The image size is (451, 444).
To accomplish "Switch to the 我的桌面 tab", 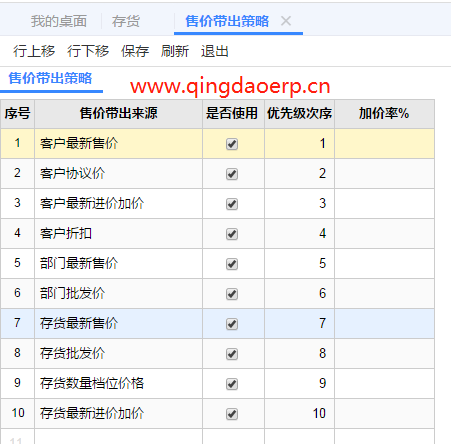I will [59, 21].
